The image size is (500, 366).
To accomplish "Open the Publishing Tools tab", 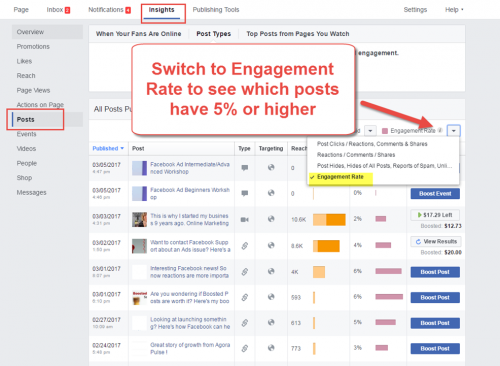I will click(x=216, y=10).
